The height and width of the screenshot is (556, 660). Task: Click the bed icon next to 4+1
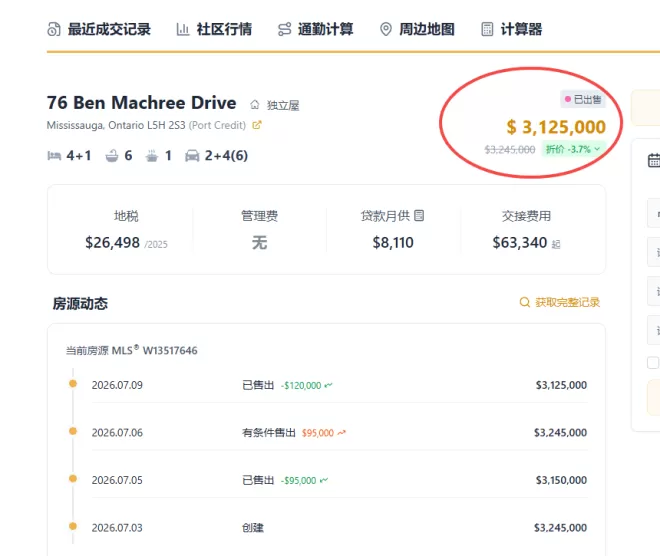[x=54, y=156]
